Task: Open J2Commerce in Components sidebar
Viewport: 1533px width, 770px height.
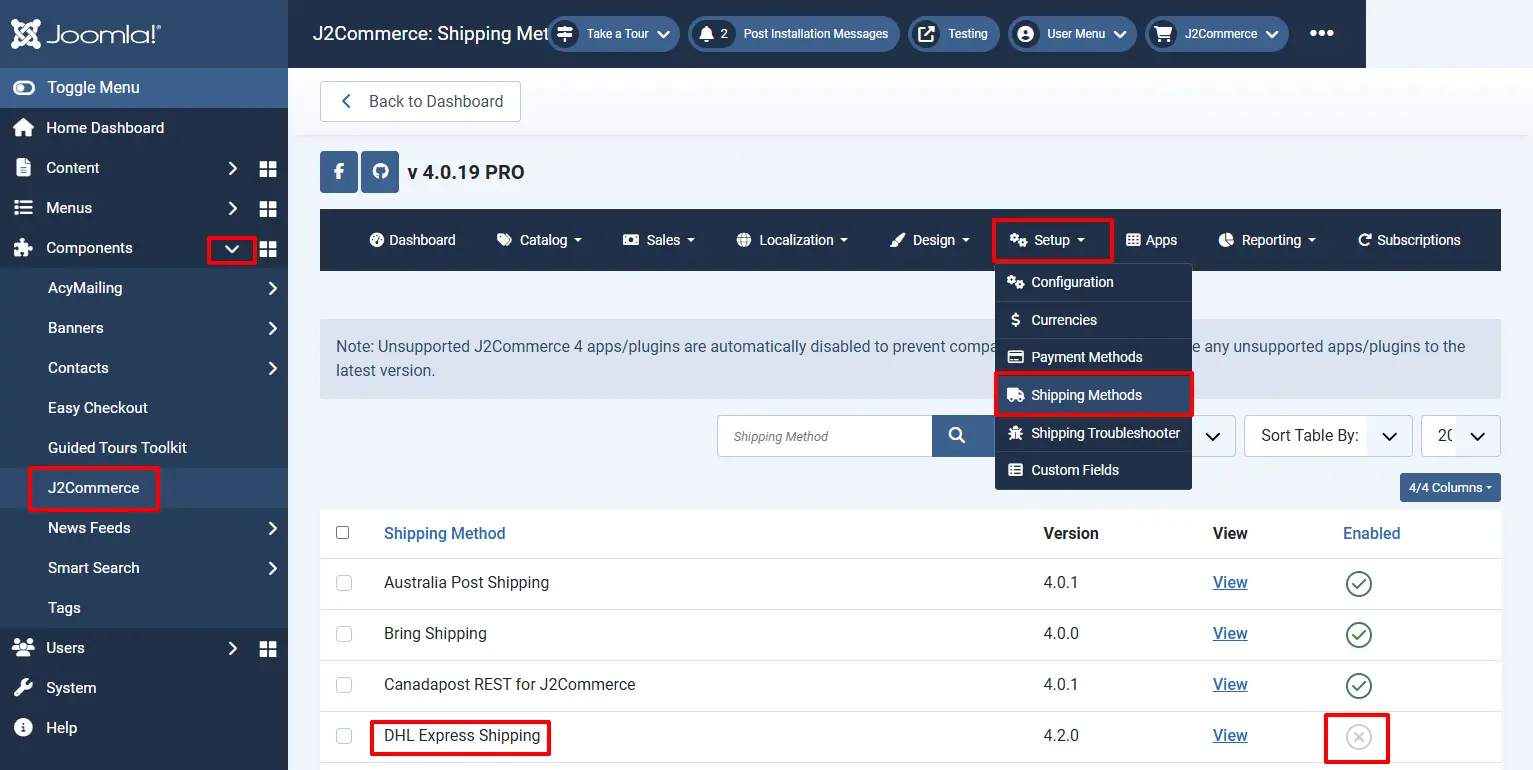Action: pos(94,488)
